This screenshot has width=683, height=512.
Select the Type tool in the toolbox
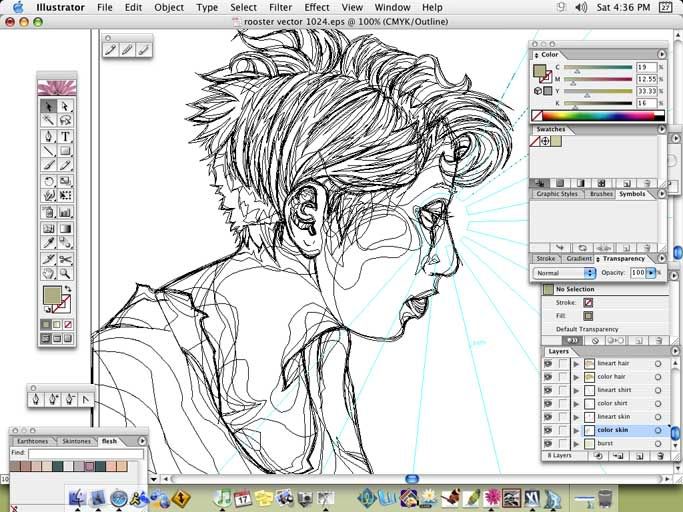point(65,136)
